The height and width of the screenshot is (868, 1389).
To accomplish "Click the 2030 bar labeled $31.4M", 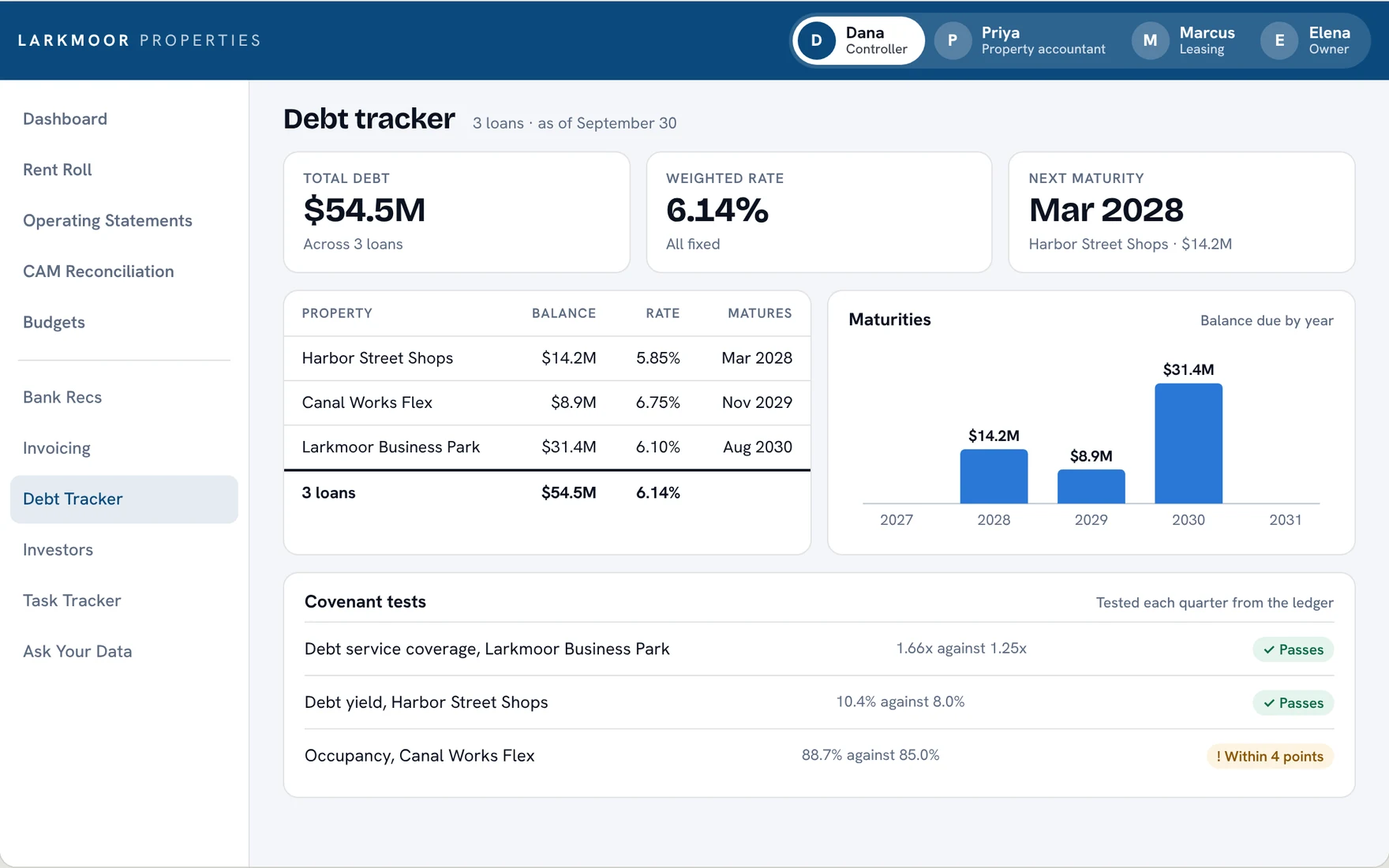I will [x=1189, y=443].
